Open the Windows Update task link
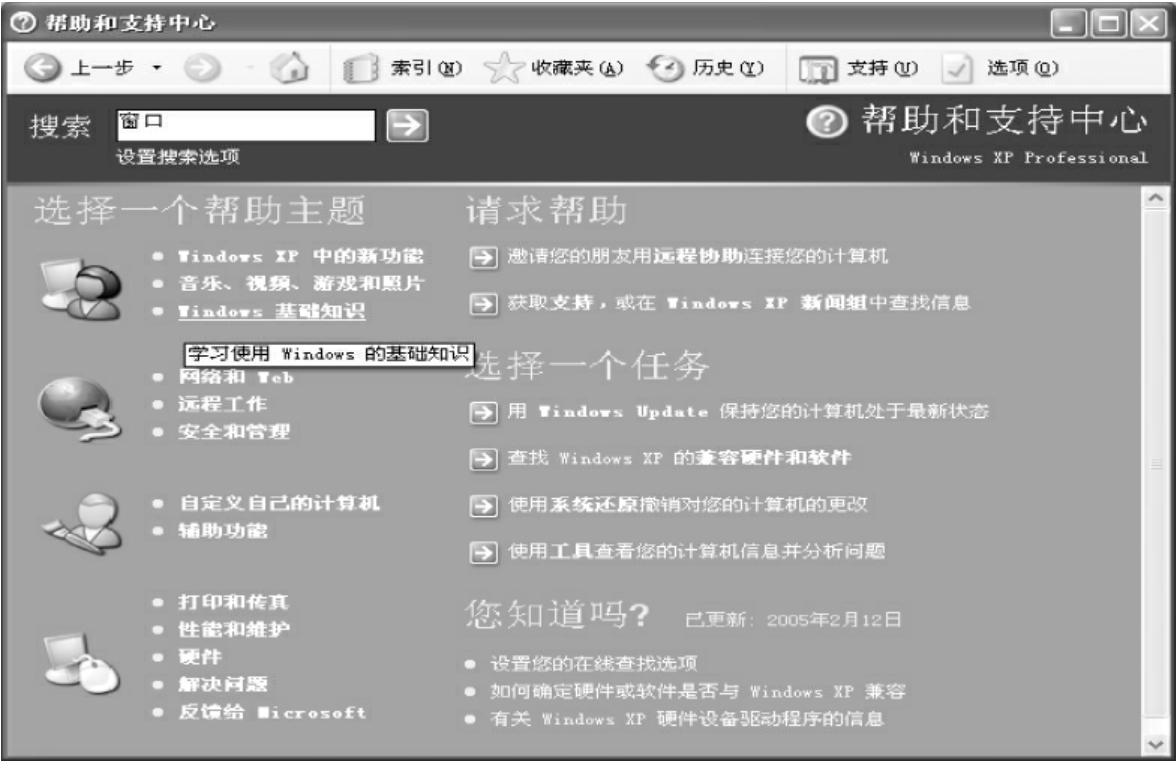 [x=748, y=412]
